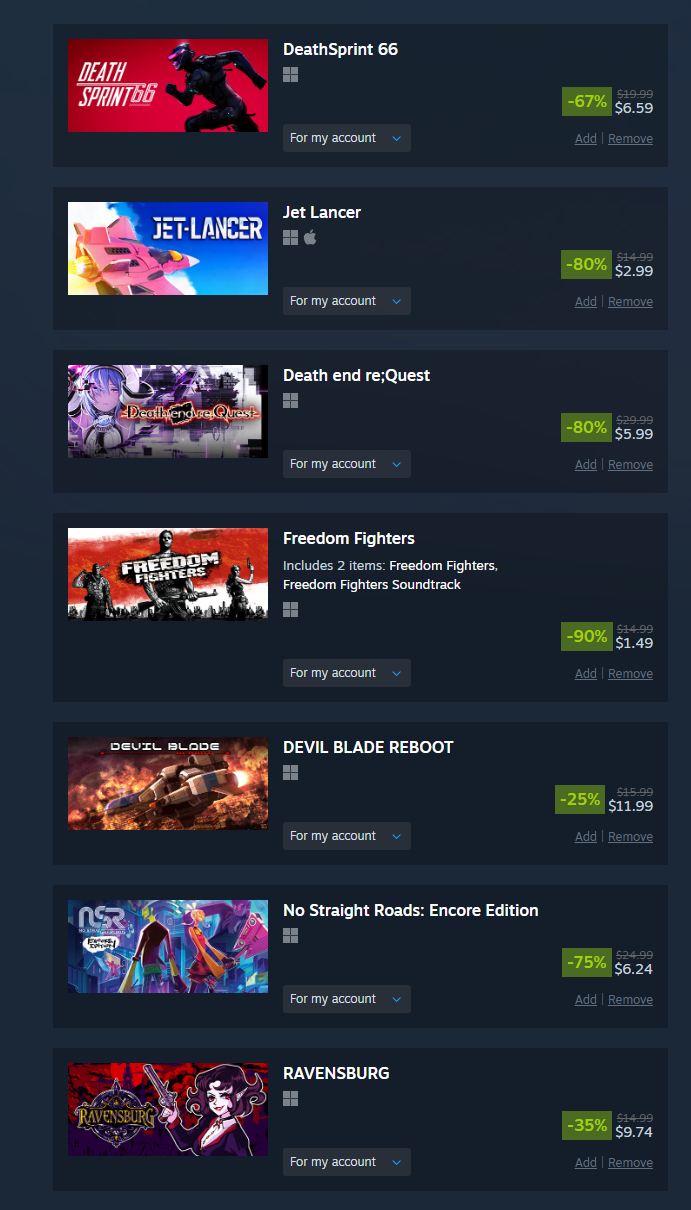Click the Windows icon under Death end re;Quest
The image size is (691, 1210).
pyautogui.click(x=291, y=400)
